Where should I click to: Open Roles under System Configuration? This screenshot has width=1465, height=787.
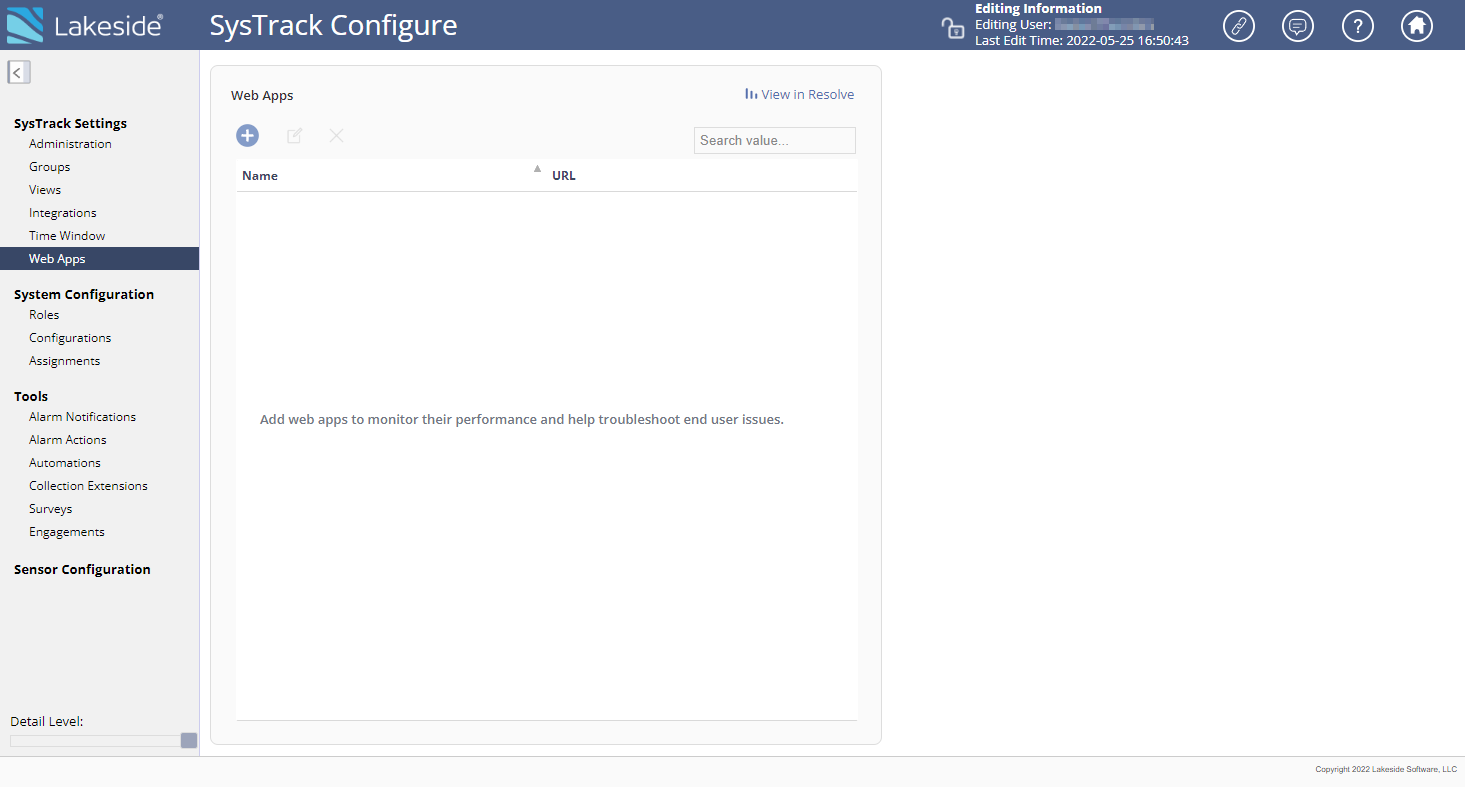point(44,315)
